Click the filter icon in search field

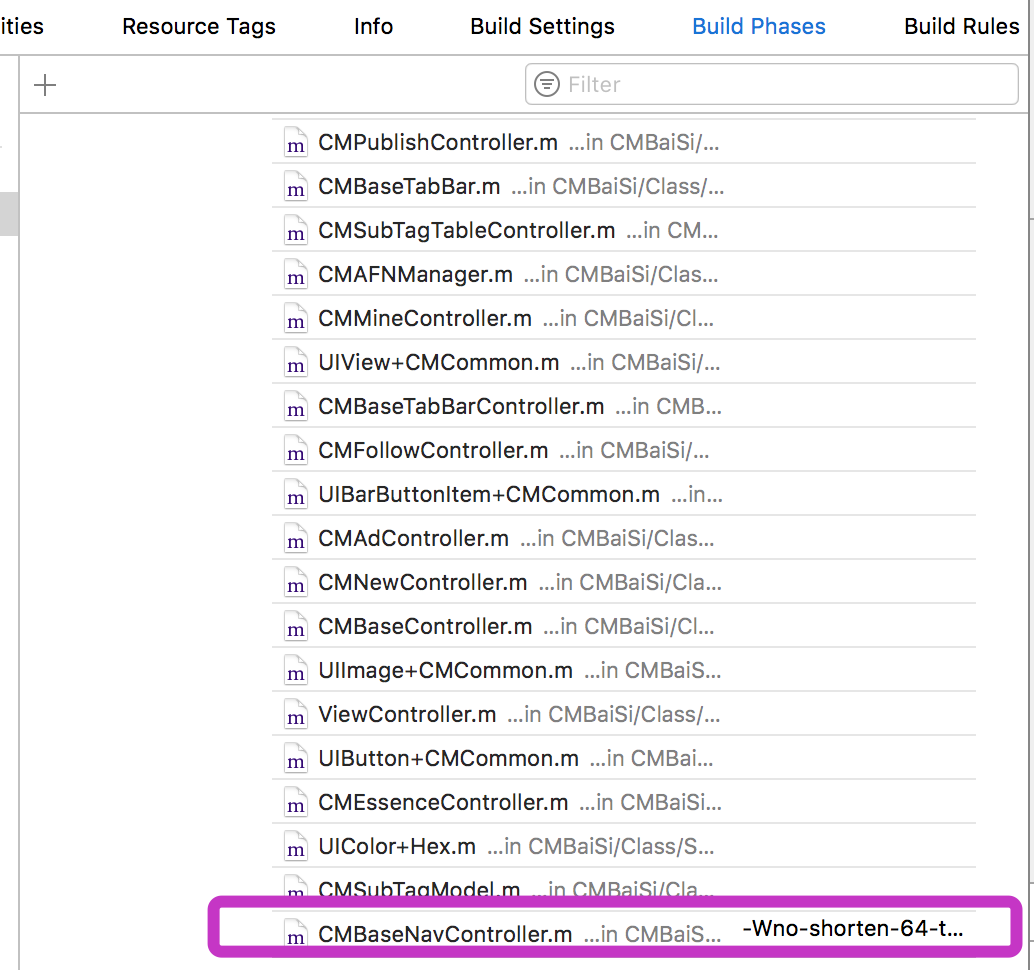click(x=547, y=84)
